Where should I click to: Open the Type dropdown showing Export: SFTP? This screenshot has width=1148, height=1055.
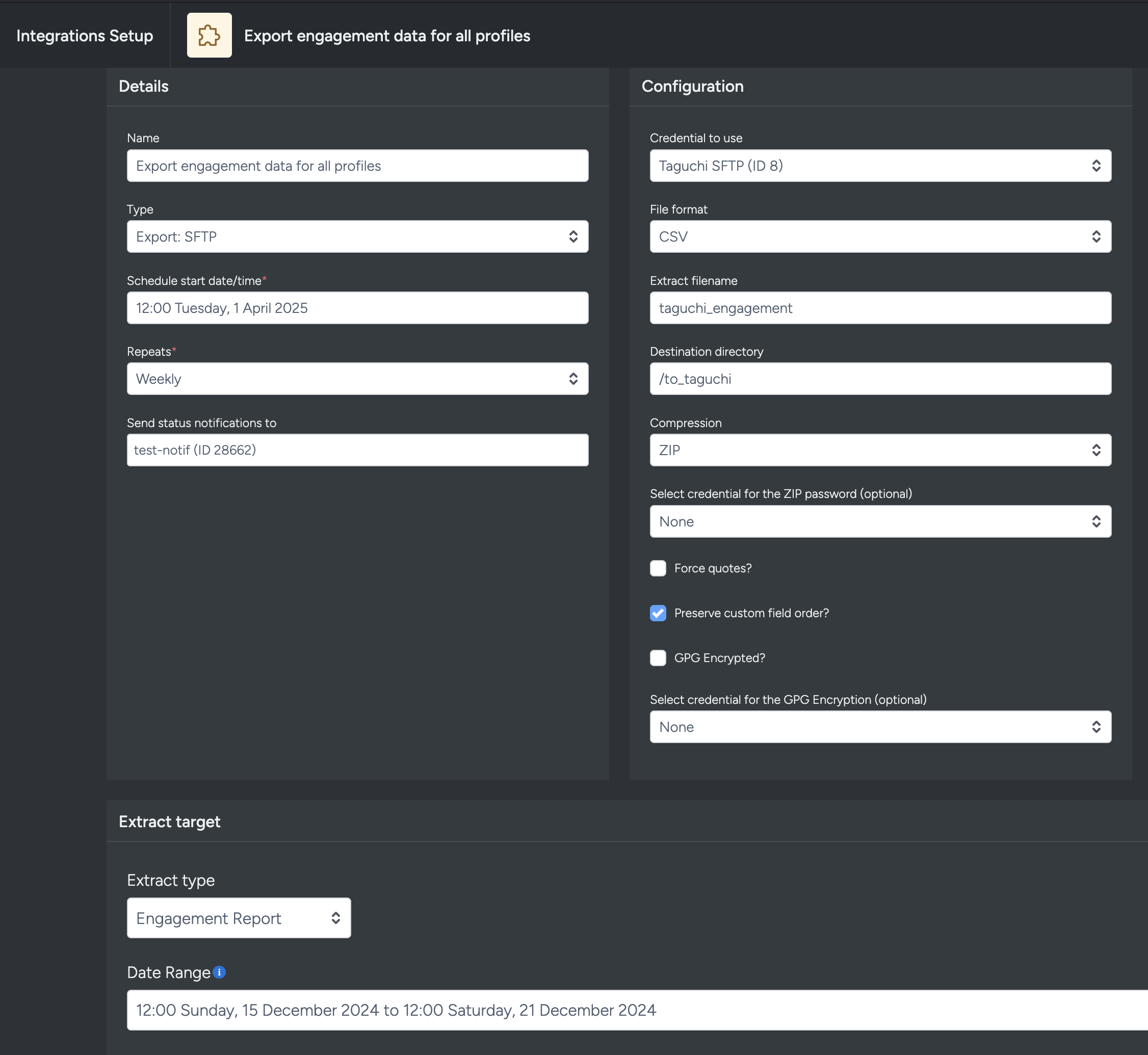pos(357,236)
